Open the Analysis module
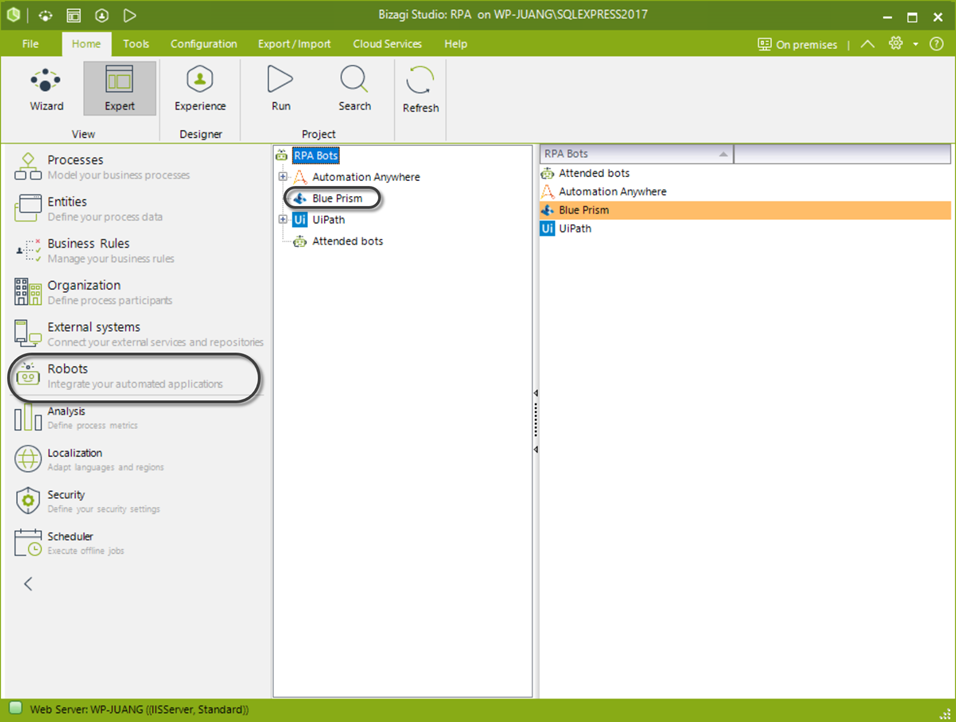Image resolution: width=957 pixels, height=722 pixels. [137, 417]
